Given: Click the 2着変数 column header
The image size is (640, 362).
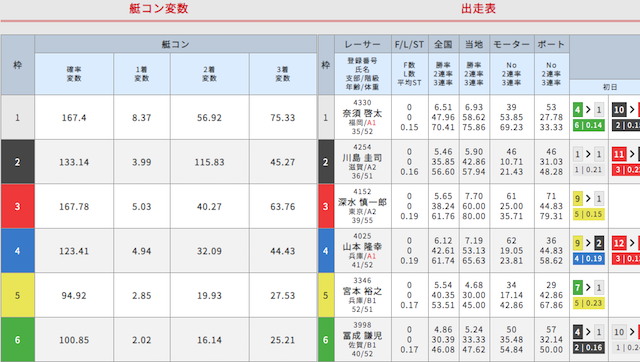Looking at the screenshot, I should click(209, 74).
